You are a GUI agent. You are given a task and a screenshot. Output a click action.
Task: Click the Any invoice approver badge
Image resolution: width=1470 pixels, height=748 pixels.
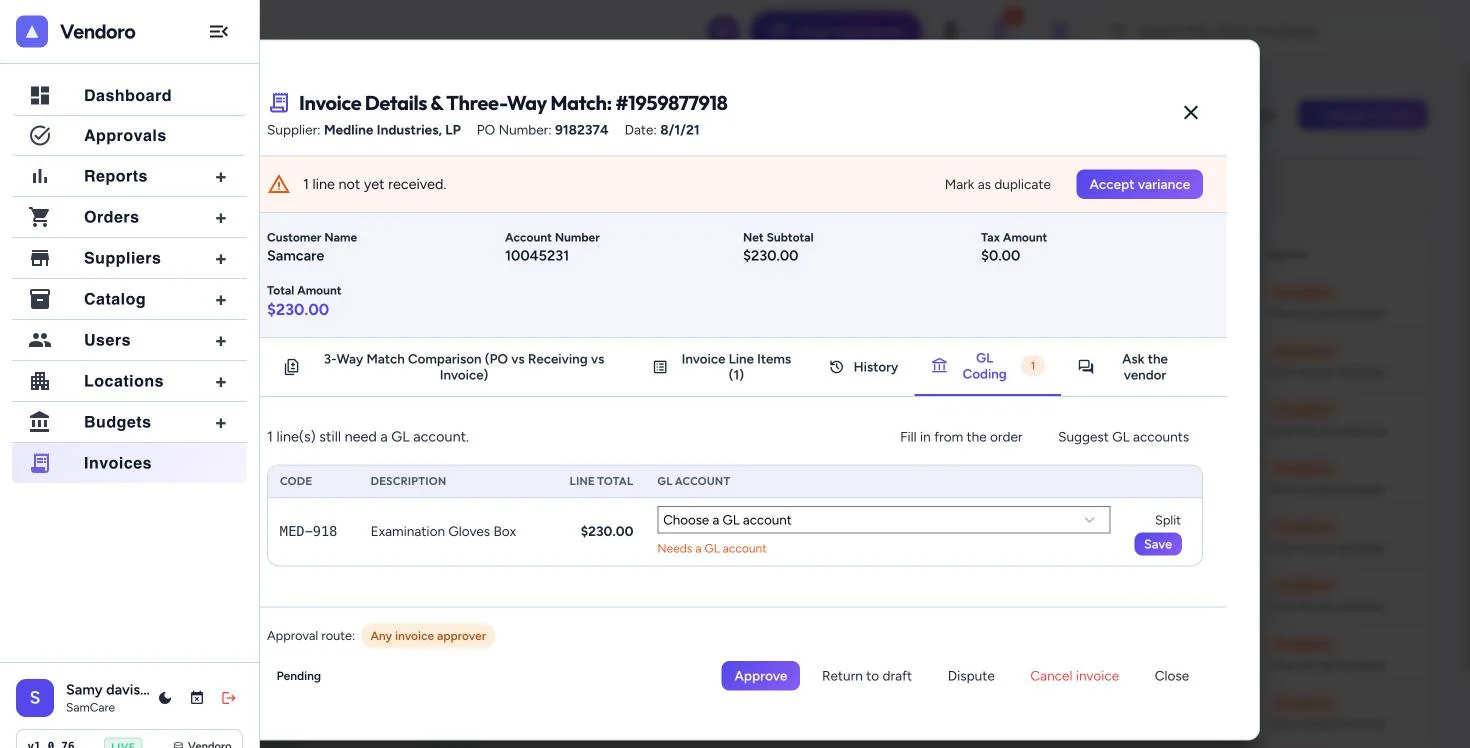428,636
